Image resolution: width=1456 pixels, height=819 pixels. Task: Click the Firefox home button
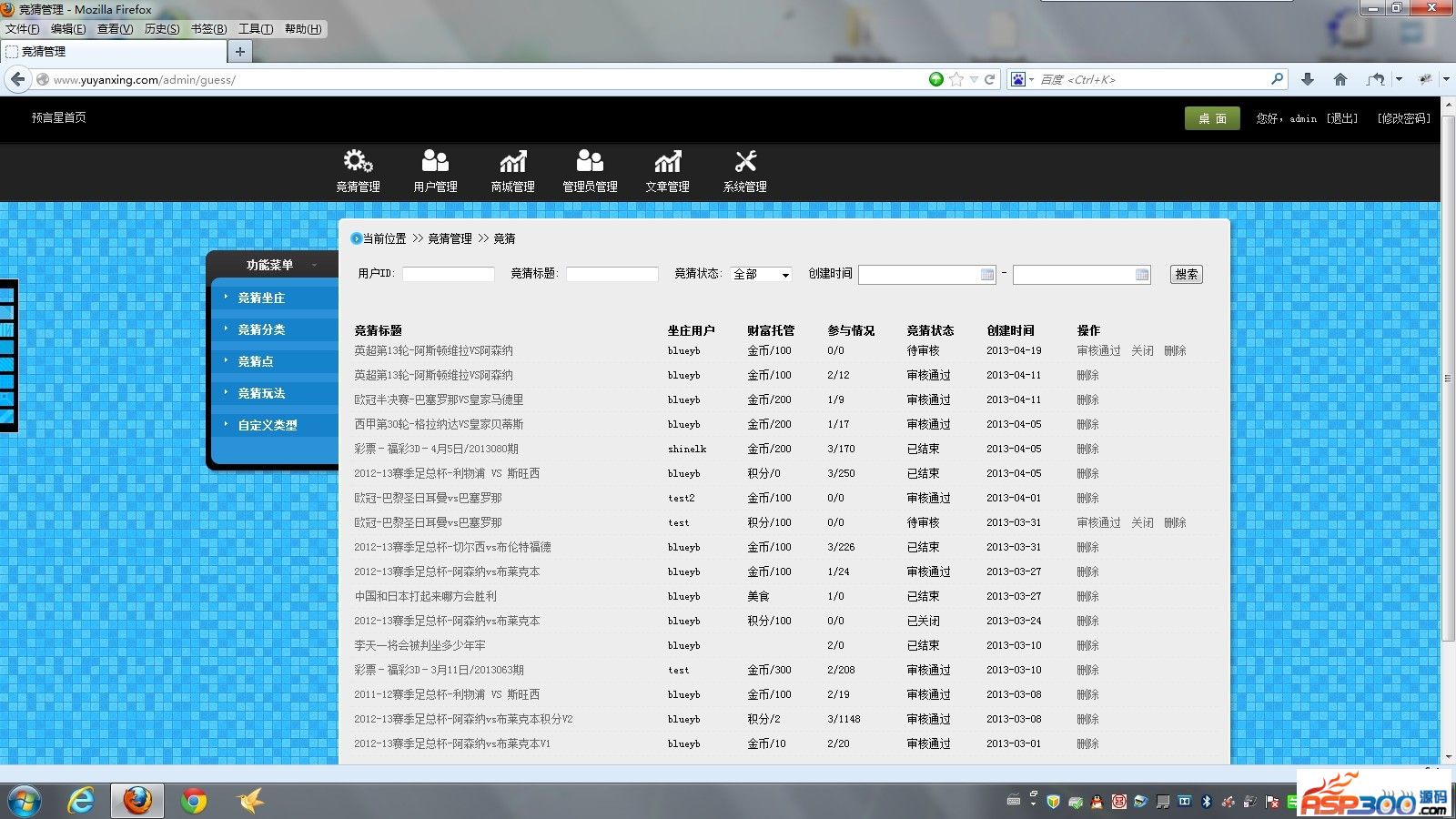click(1340, 79)
